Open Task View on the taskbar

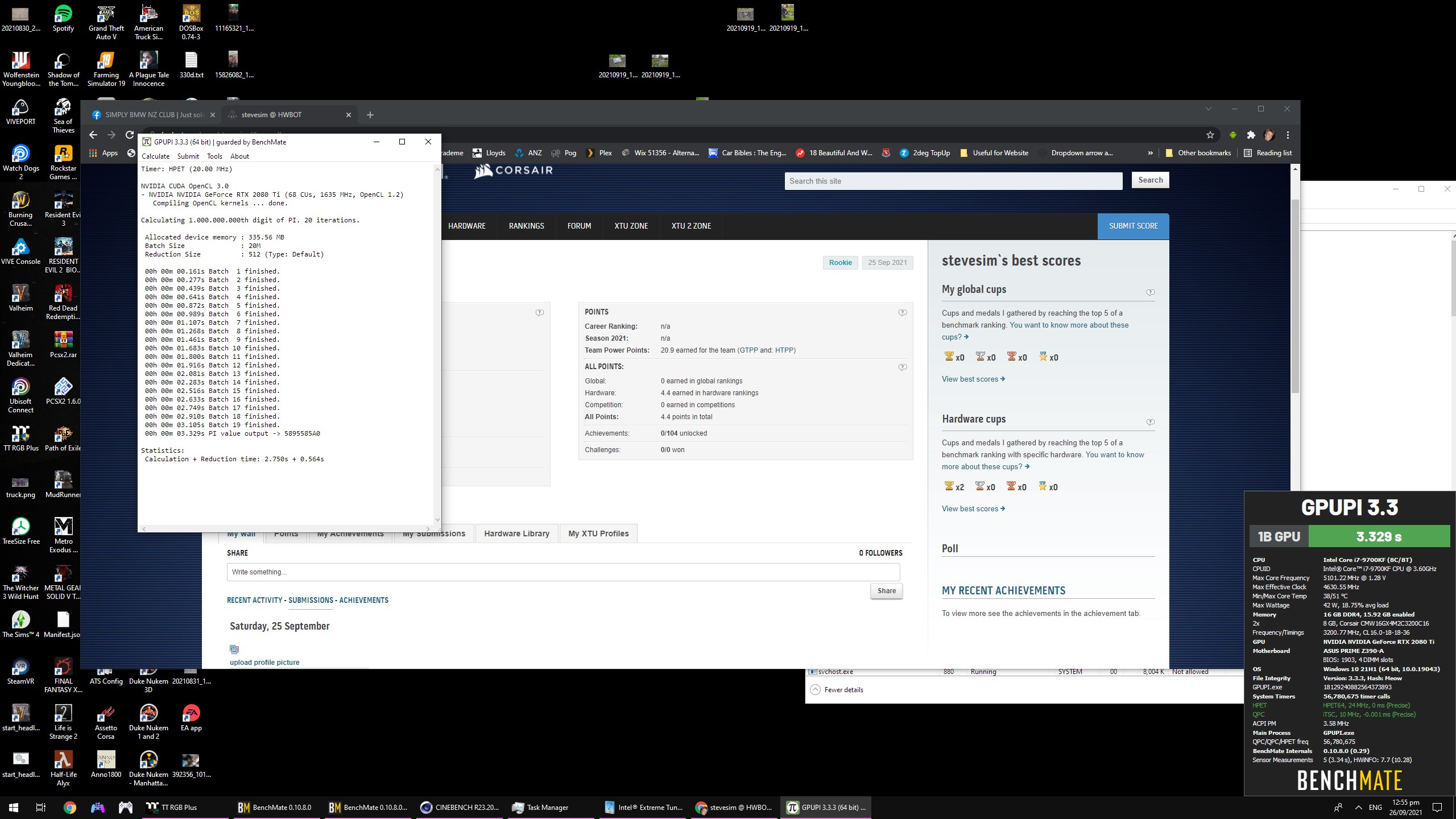pyautogui.click(x=41, y=807)
